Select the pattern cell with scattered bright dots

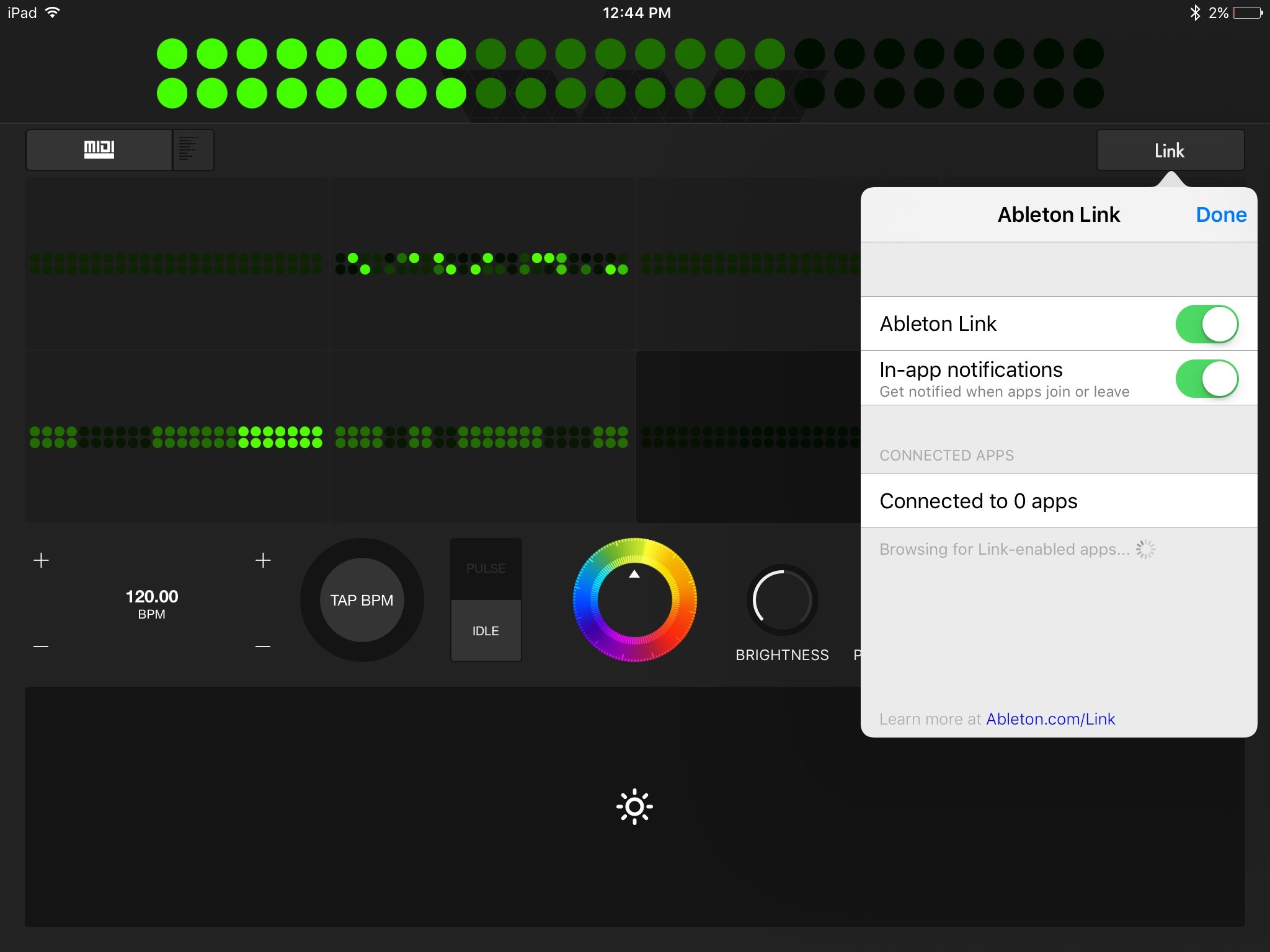[x=482, y=263]
